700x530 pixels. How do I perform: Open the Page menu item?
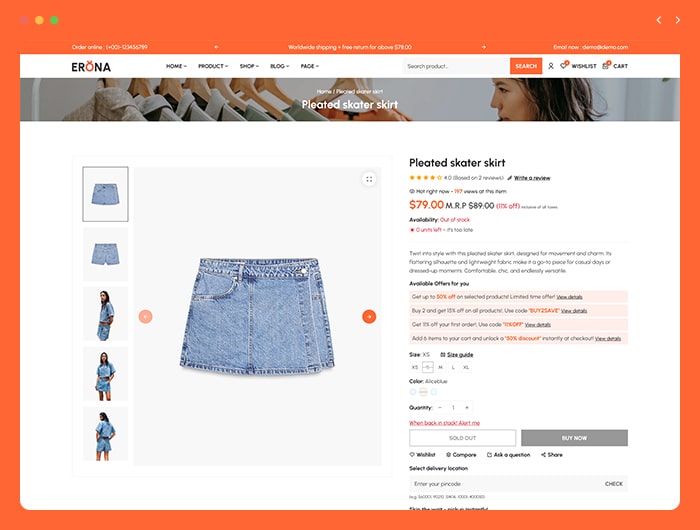(309, 66)
